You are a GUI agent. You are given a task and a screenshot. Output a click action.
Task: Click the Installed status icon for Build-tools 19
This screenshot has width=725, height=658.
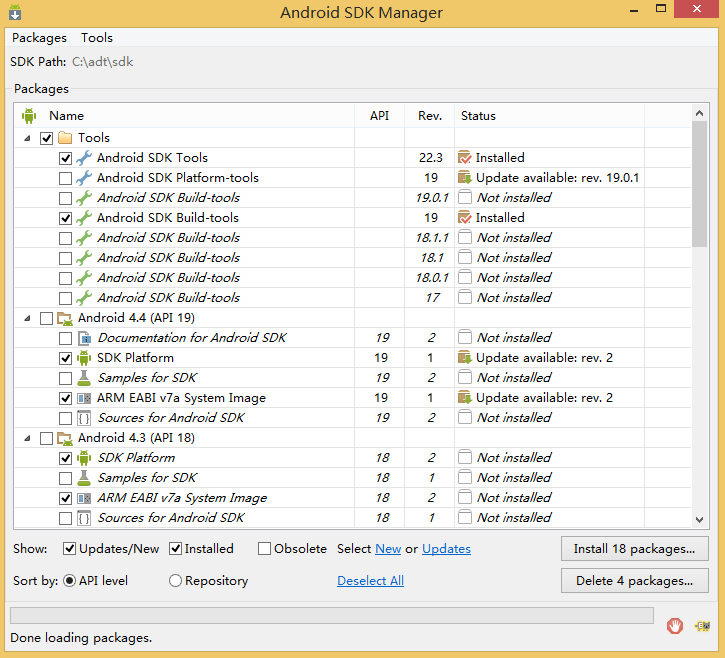(464, 218)
